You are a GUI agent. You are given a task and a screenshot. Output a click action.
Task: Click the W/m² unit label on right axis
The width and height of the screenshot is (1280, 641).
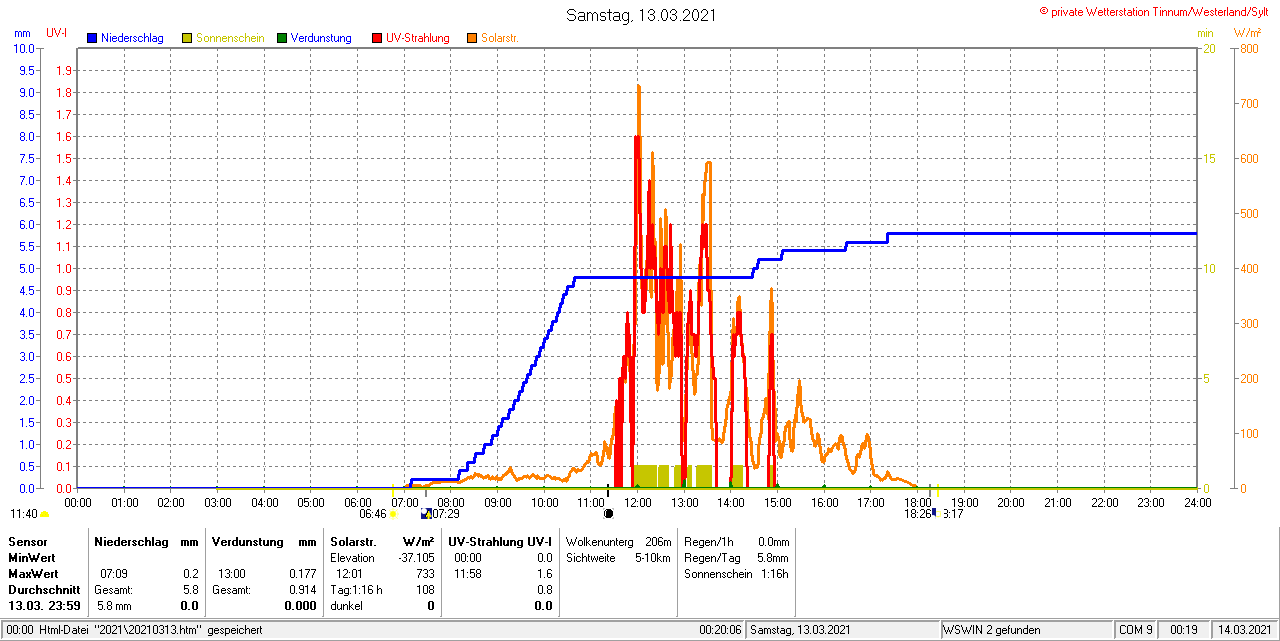[x=1247, y=33]
